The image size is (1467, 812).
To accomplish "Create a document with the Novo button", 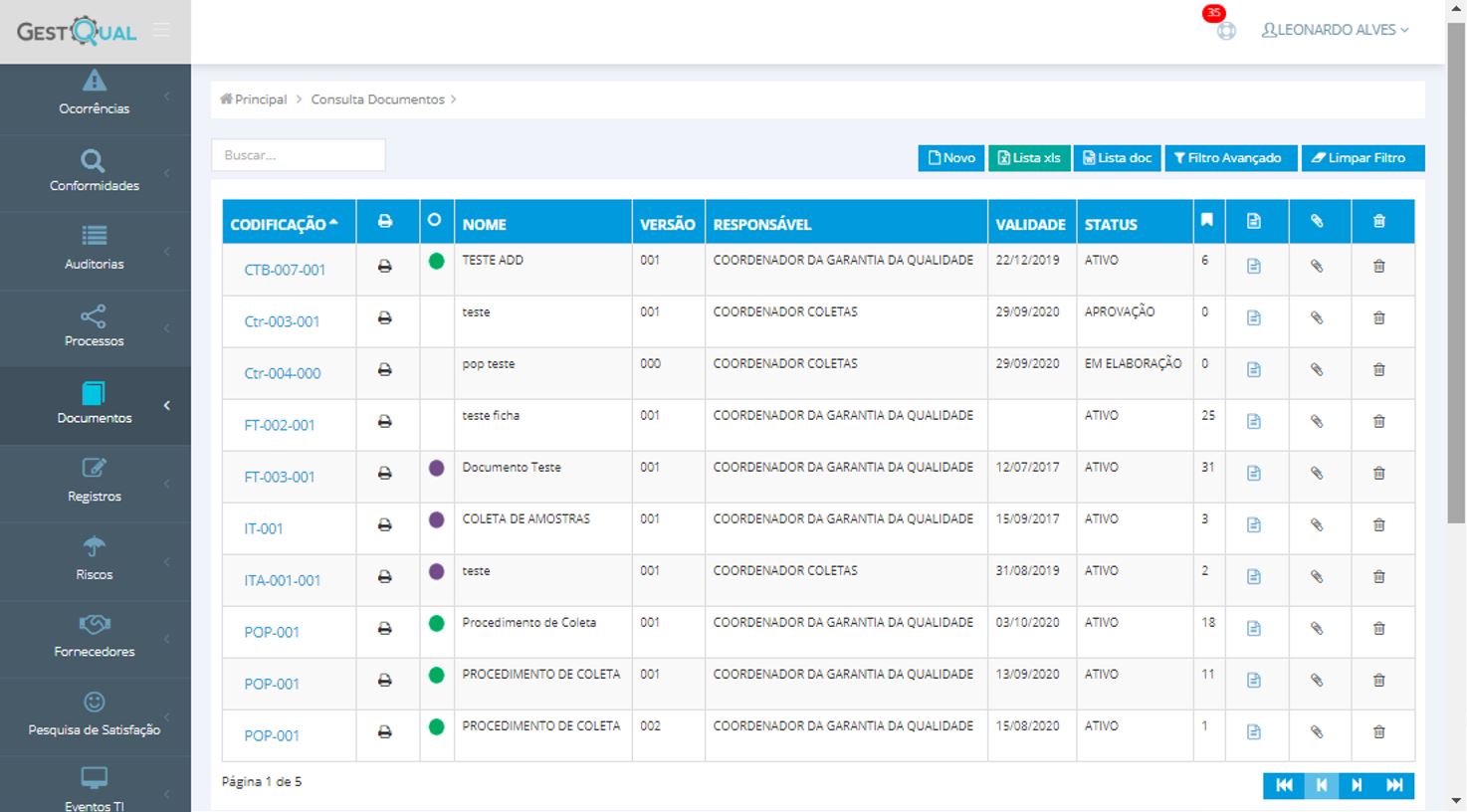I will [951, 158].
